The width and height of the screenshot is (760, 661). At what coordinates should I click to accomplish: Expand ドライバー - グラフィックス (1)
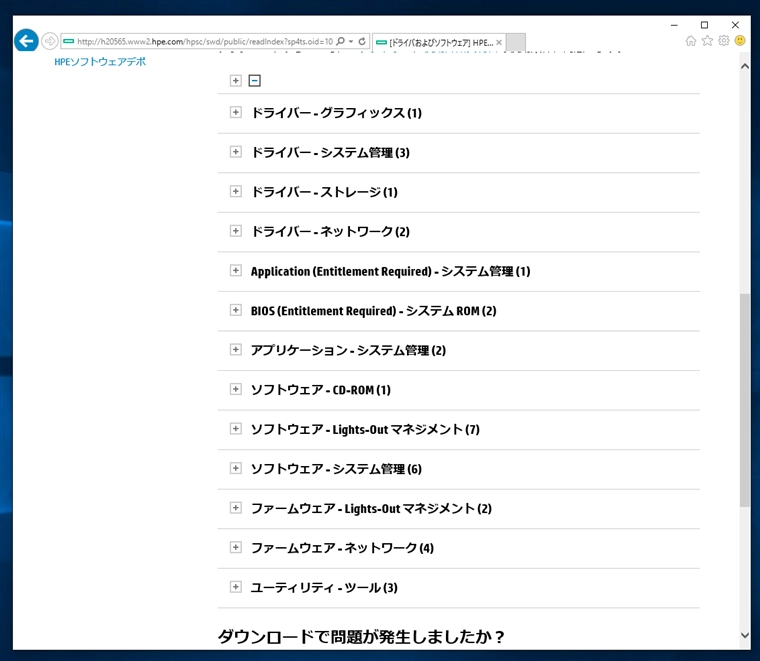(236, 112)
